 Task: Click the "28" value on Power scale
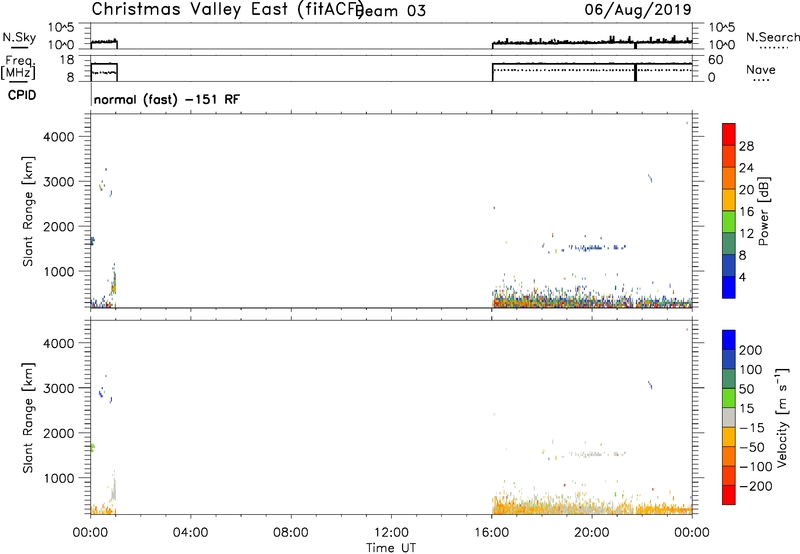coord(746,146)
